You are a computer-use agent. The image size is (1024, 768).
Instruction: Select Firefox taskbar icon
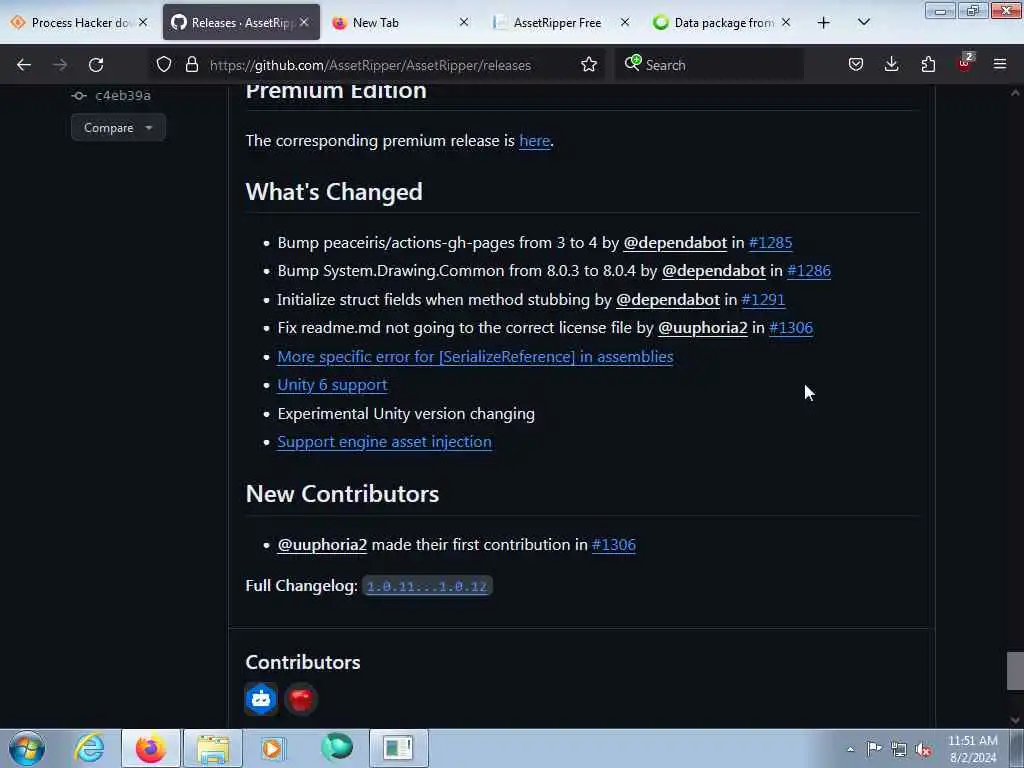pos(151,748)
